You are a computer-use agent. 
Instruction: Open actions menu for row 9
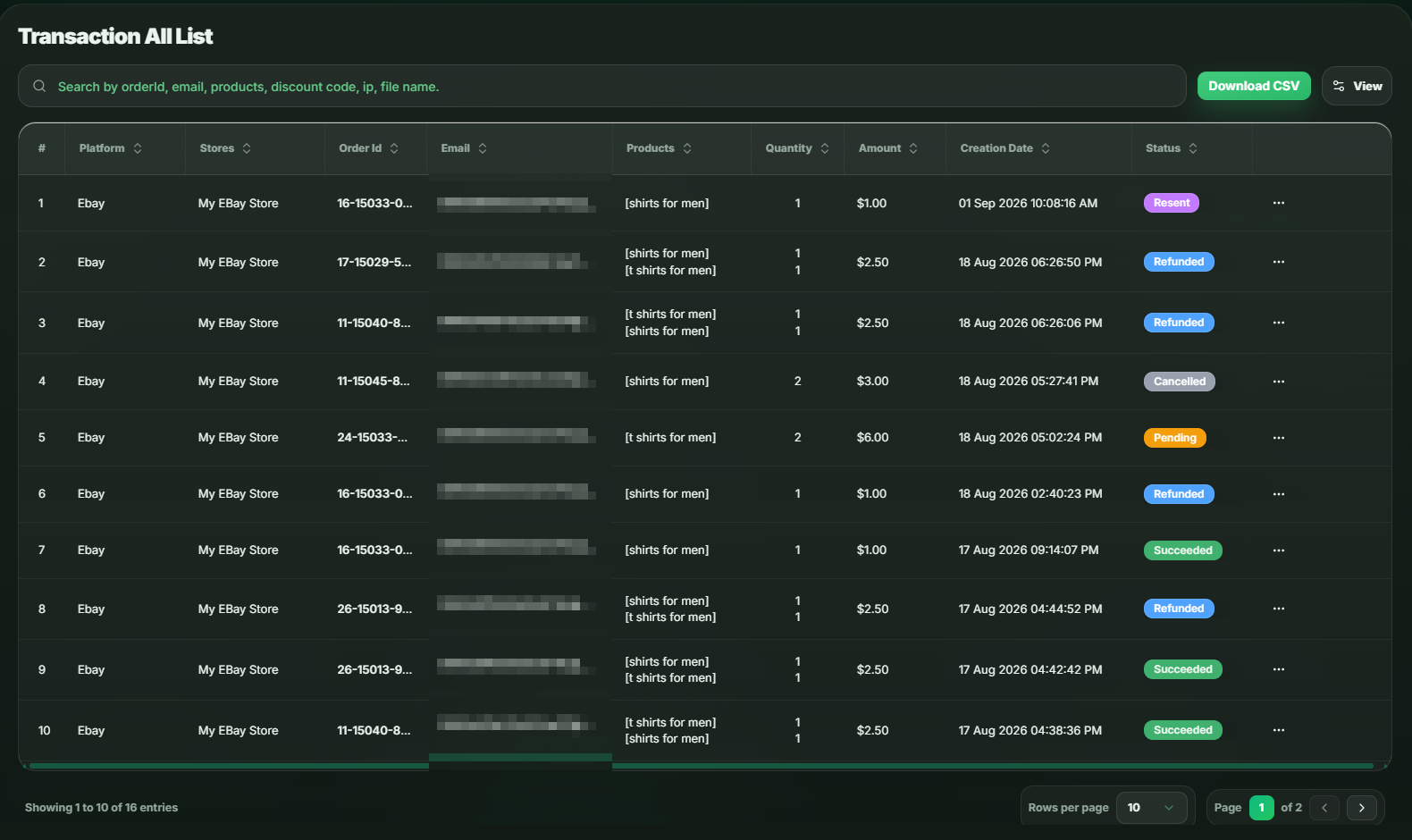pos(1279,669)
